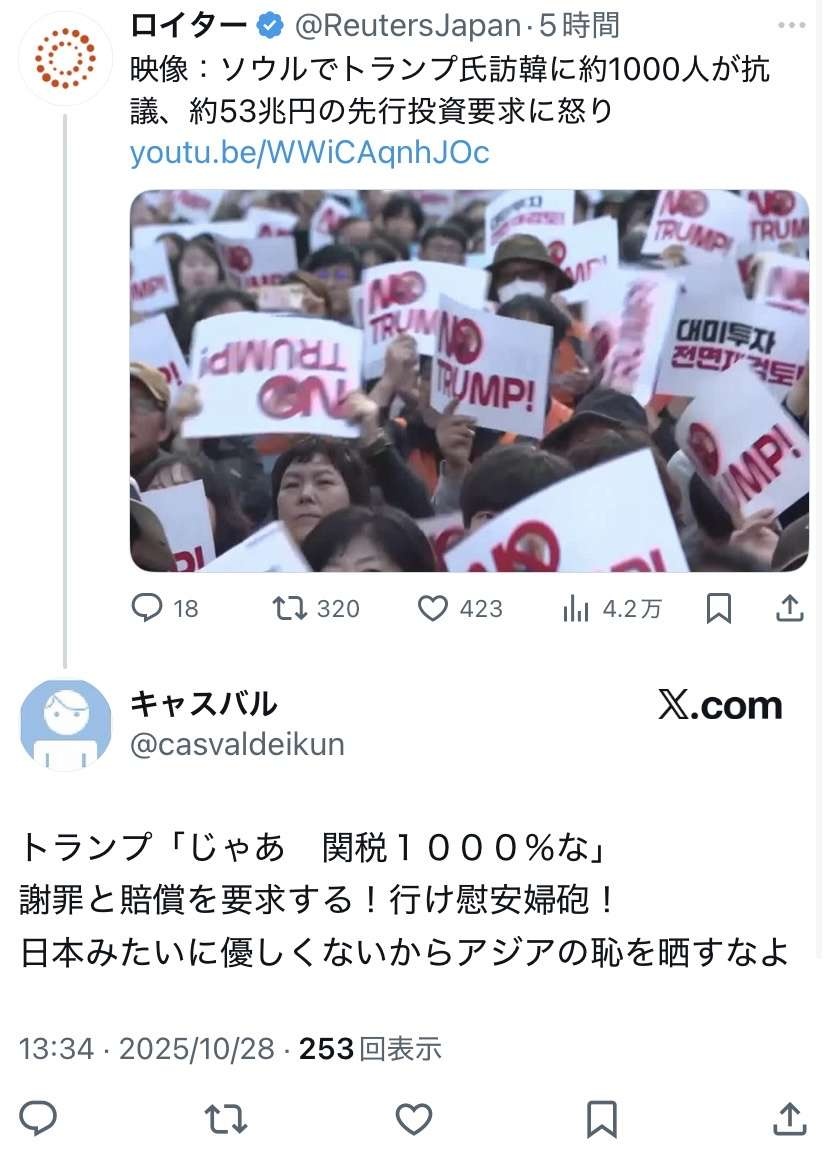
Task: Open the youtu.be/WWiCAqnhJOc link
Action: click(309, 152)
